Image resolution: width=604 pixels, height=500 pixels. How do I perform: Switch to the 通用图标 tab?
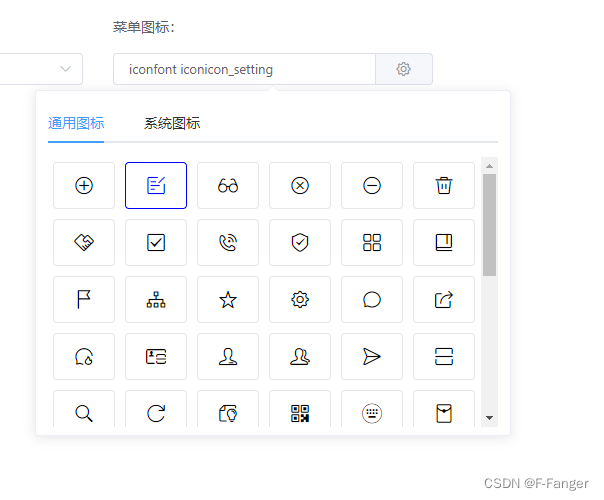[76, 124]
